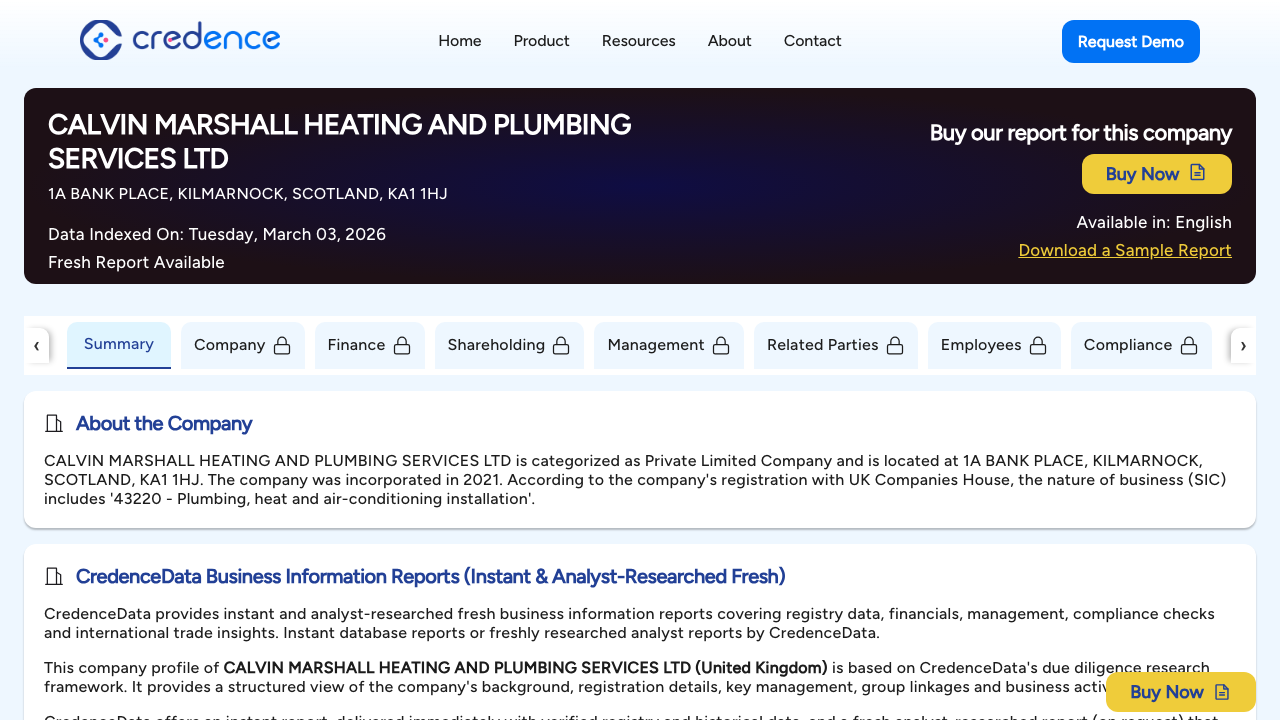The image size is (1280, 720).
Task: Open the Resources menu
Action: [x=638, y=41]
